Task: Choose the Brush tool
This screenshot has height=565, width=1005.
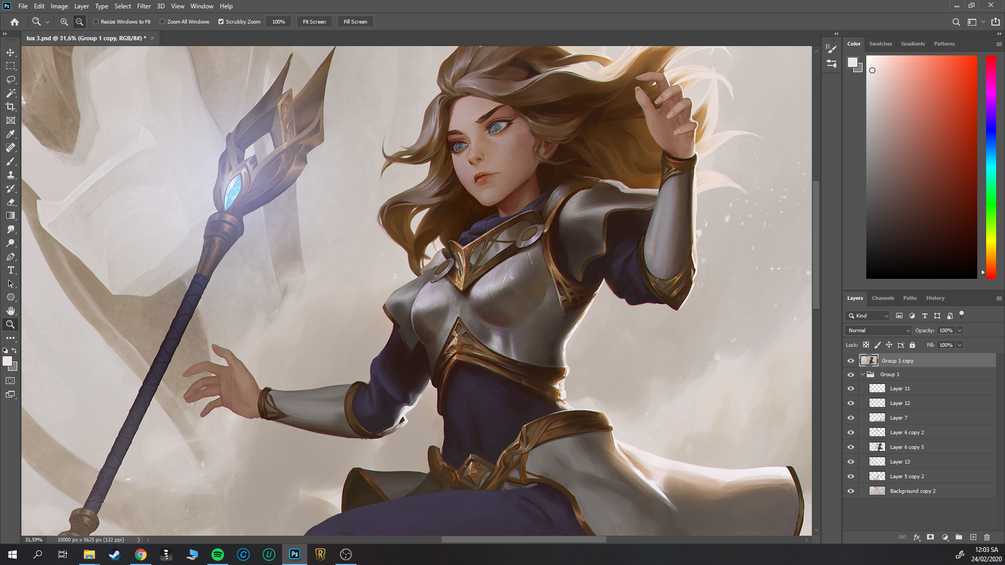Action: coord(10,161)
